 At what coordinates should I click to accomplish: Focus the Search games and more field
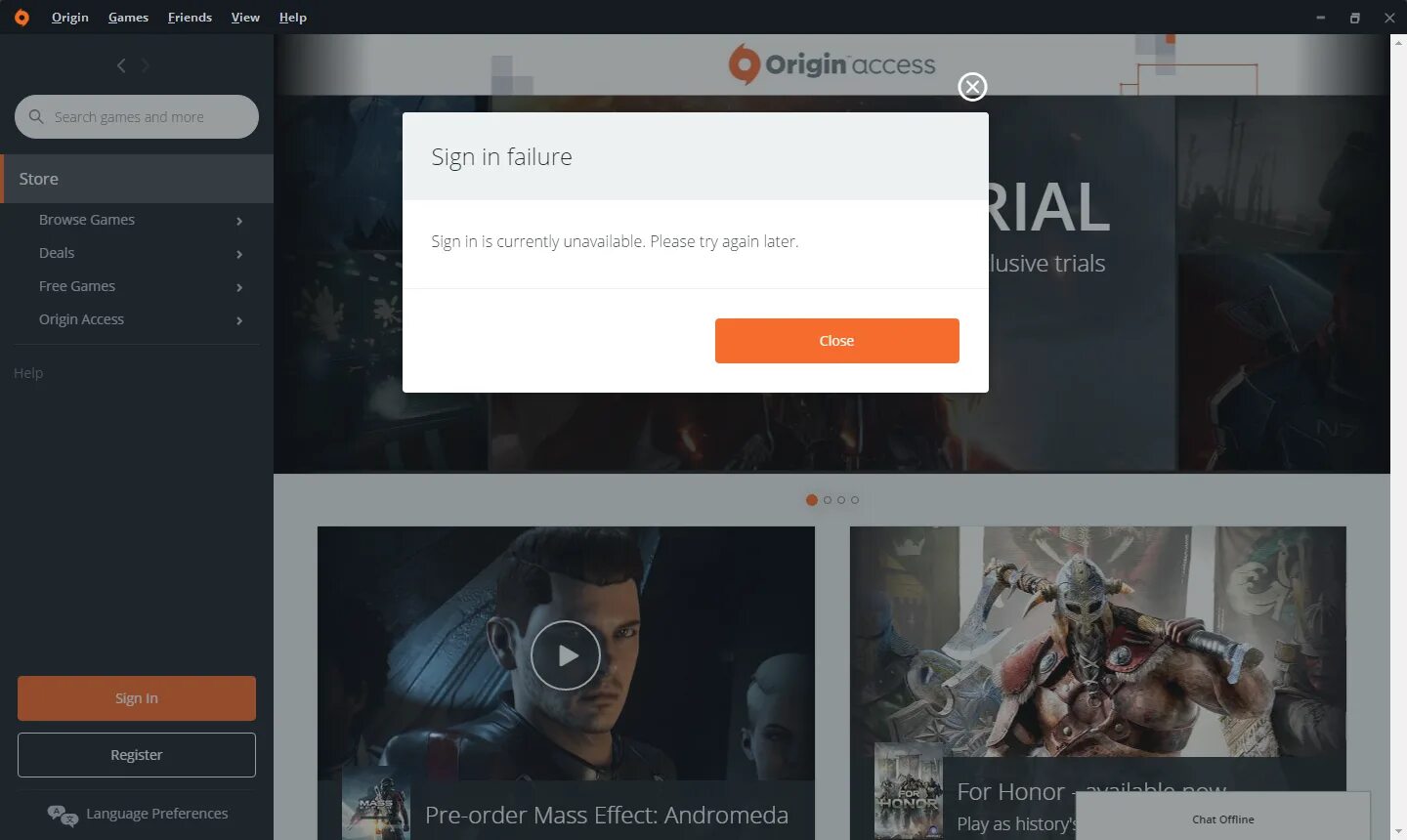click(137, 116)
